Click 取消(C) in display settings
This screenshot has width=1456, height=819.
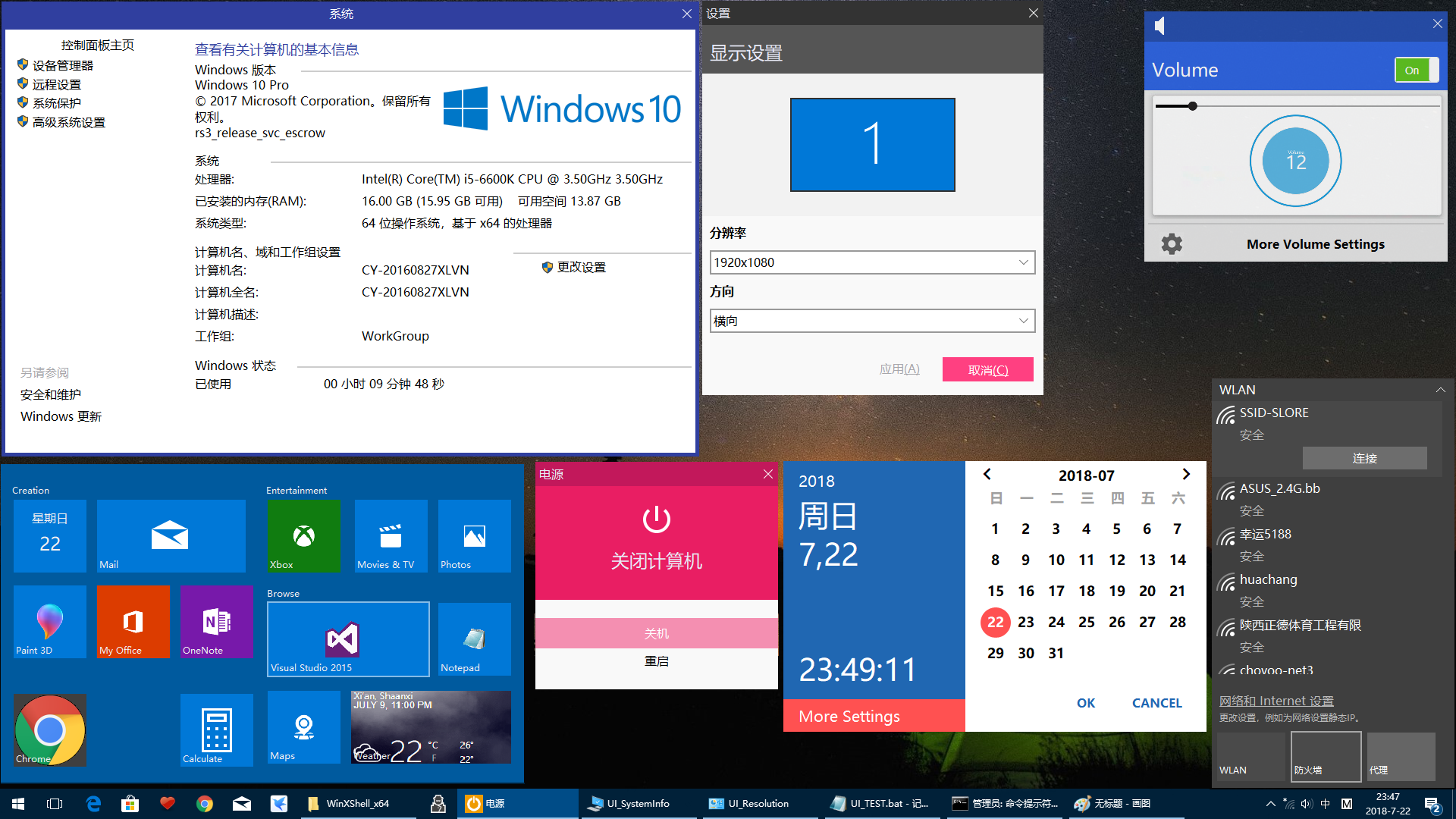point(988,369)
